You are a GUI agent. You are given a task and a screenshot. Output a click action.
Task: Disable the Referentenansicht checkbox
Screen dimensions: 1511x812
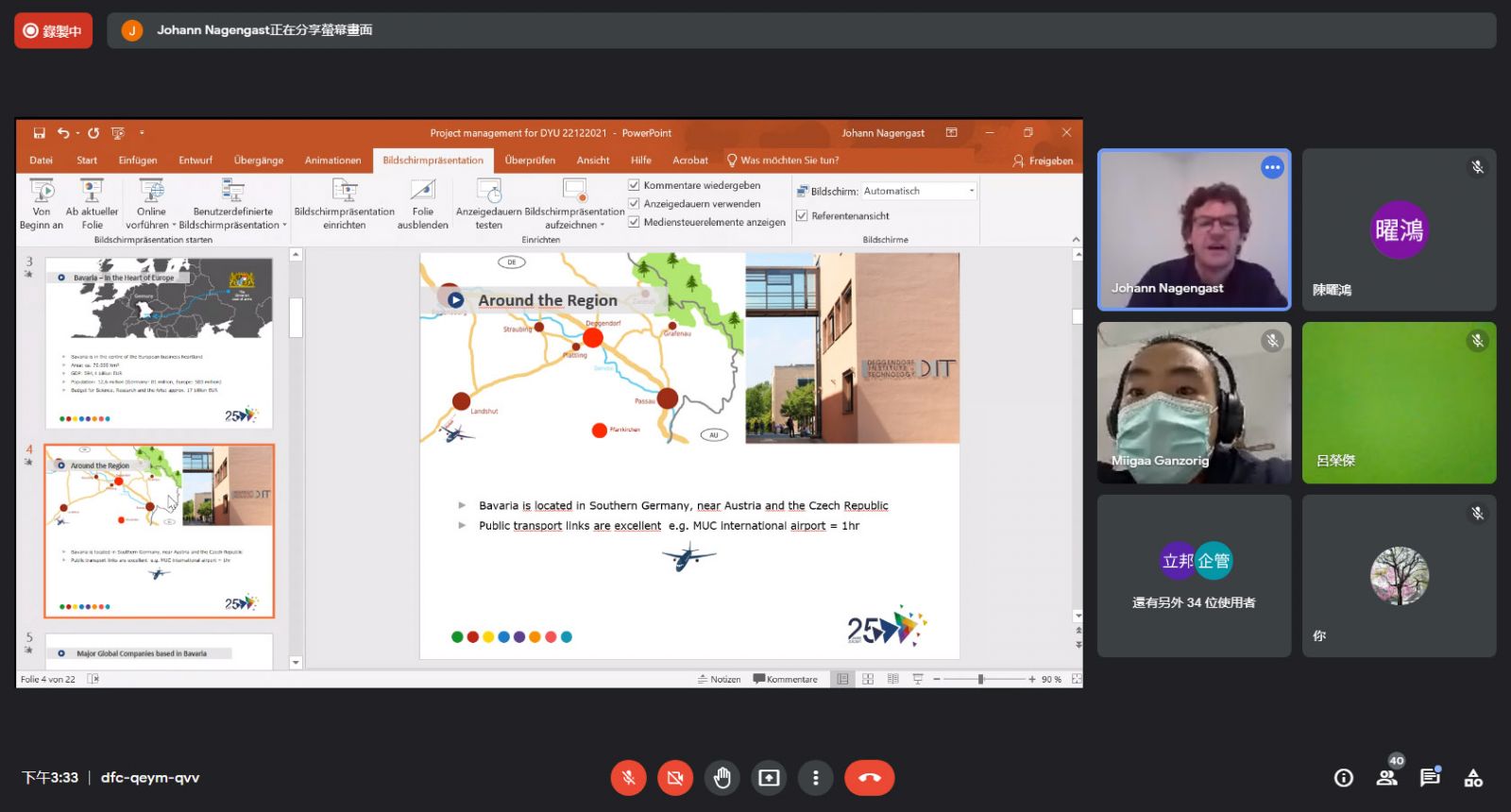802,216
